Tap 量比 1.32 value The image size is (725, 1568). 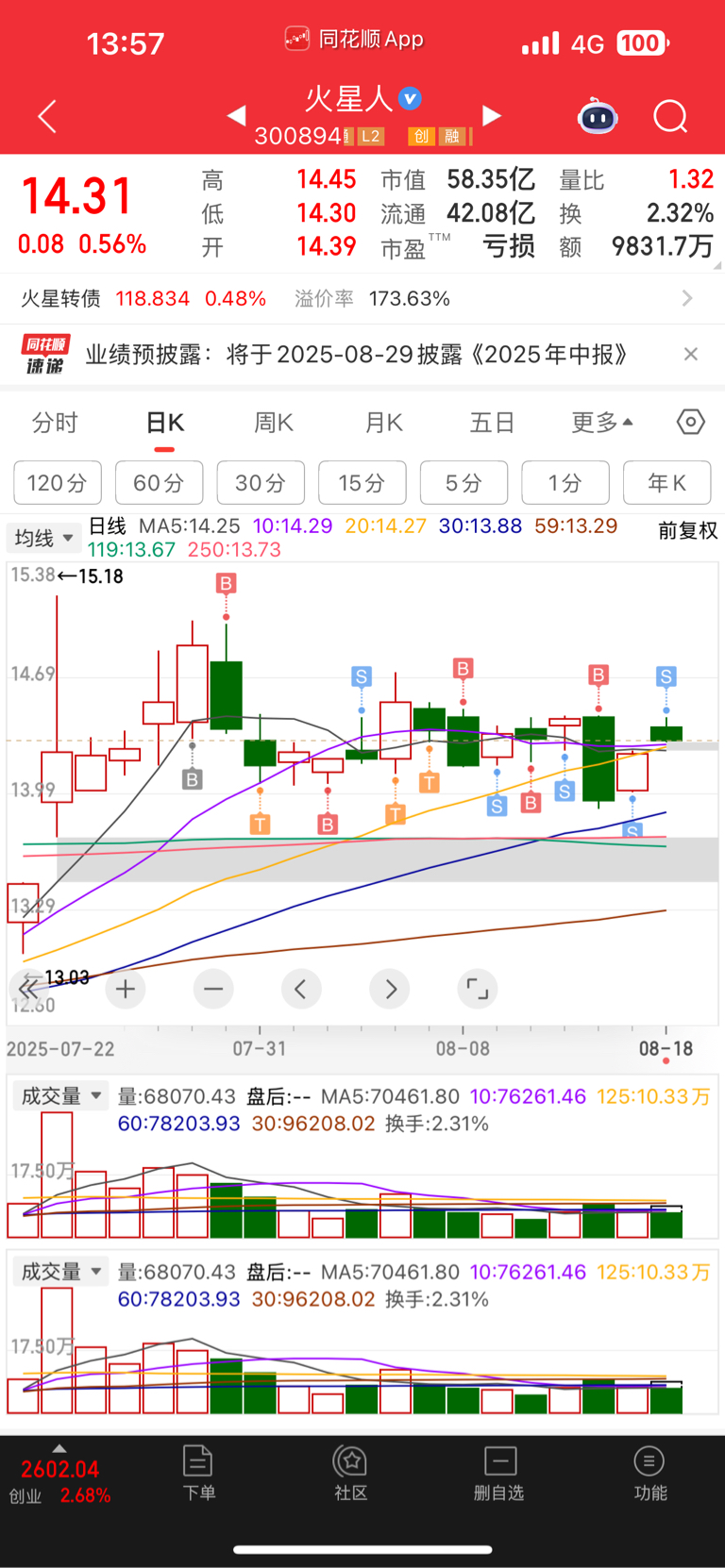[x=691, y=179]
